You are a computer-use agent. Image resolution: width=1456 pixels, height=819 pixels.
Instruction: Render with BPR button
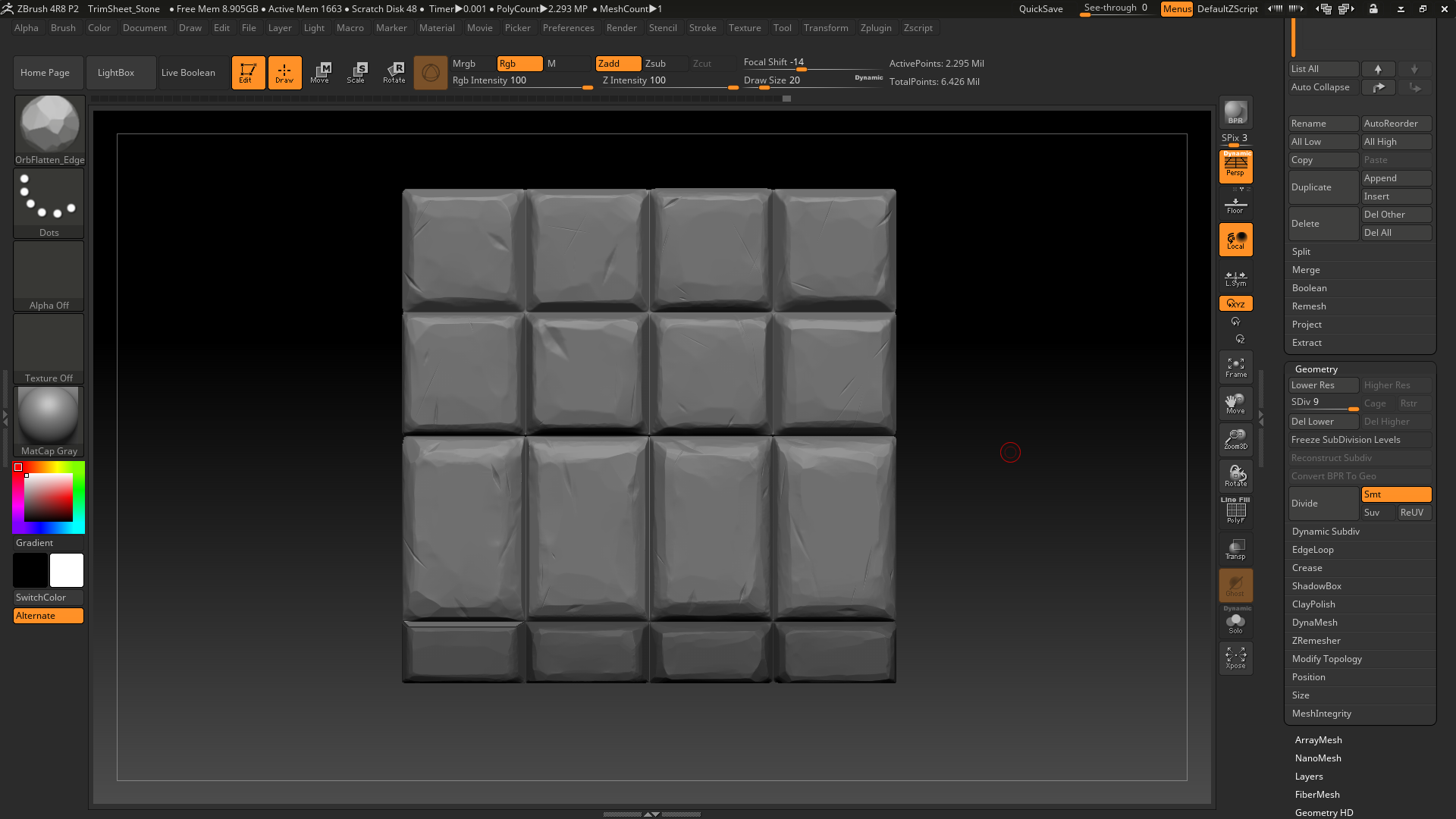tap(1235, 112)
